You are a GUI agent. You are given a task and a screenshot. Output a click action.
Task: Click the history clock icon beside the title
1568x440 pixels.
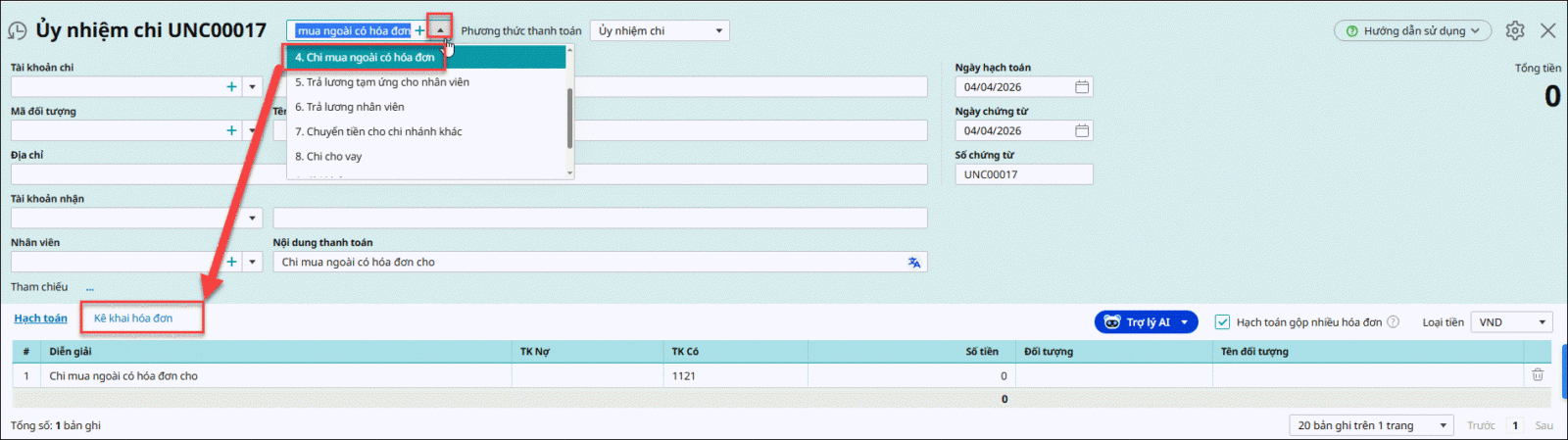tap(17, 30)
